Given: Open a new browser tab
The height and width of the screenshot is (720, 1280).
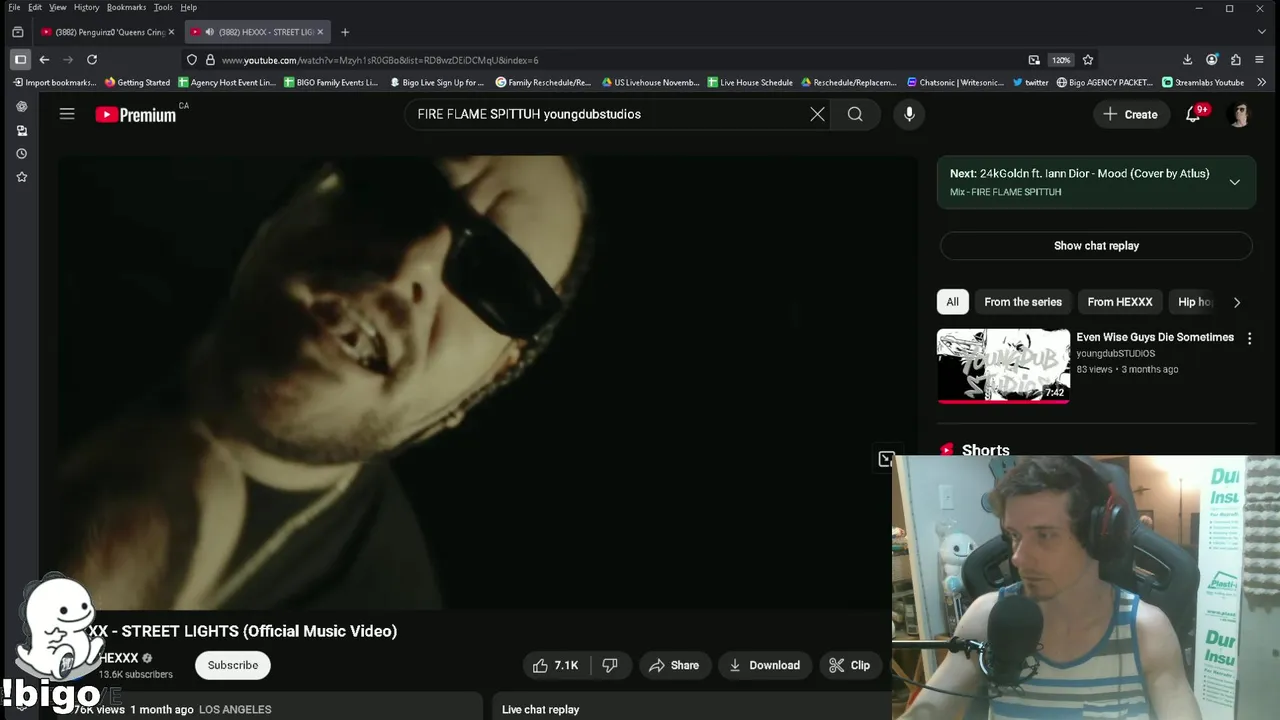Looking at the screenshot, I should click(x=345, y=32).
